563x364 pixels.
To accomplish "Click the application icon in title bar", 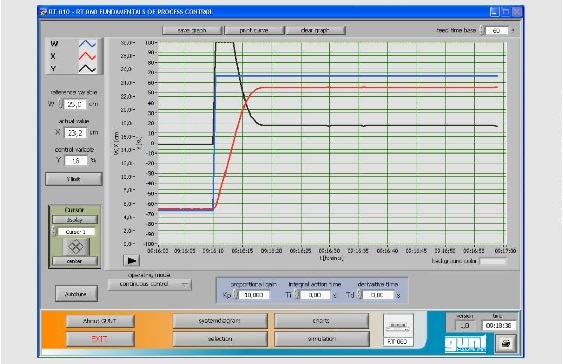I will [x=44, y=12].
